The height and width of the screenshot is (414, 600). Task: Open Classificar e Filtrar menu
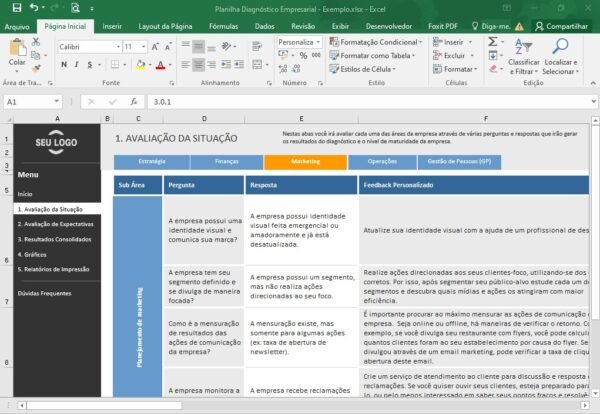coord(523,57)
